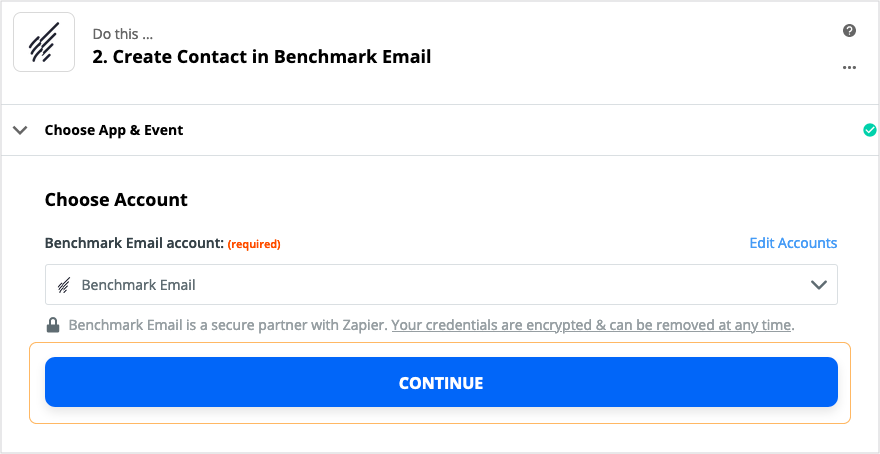Click the Benchmark Email app logo
Screen dimensions: 880x454
(44, 42)
